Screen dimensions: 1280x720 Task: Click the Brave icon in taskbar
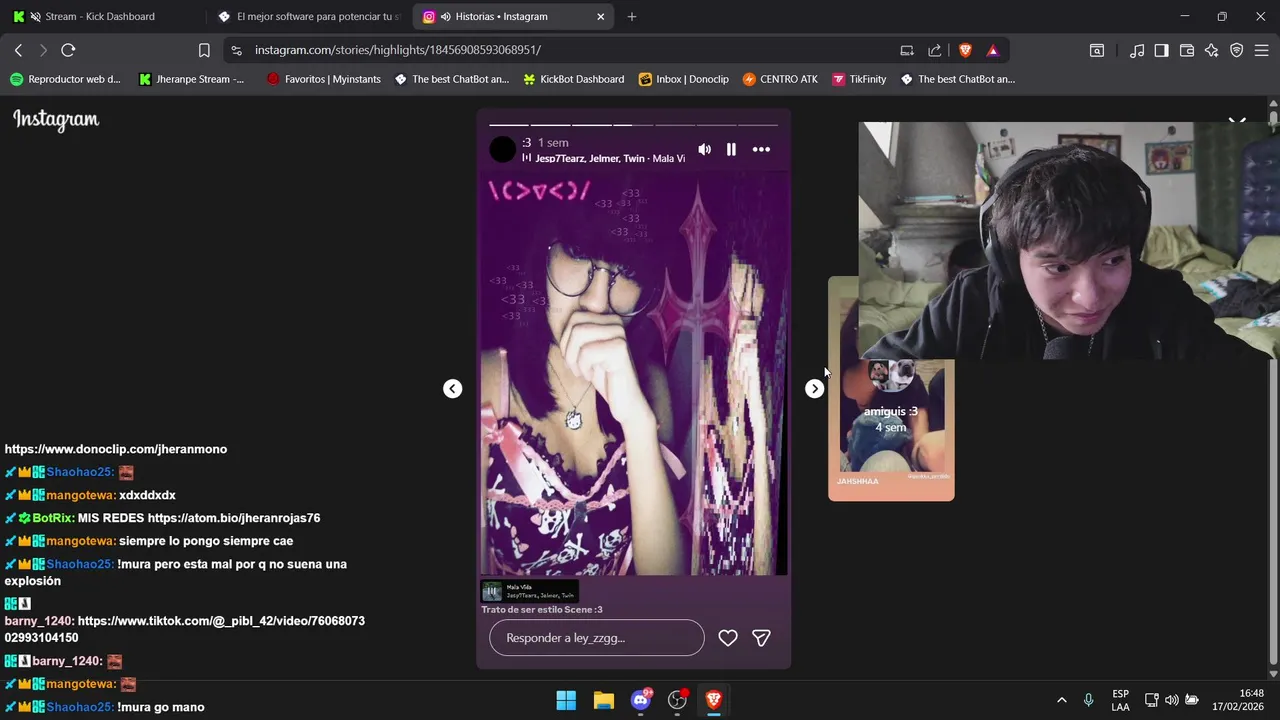(x=714, y=700)
